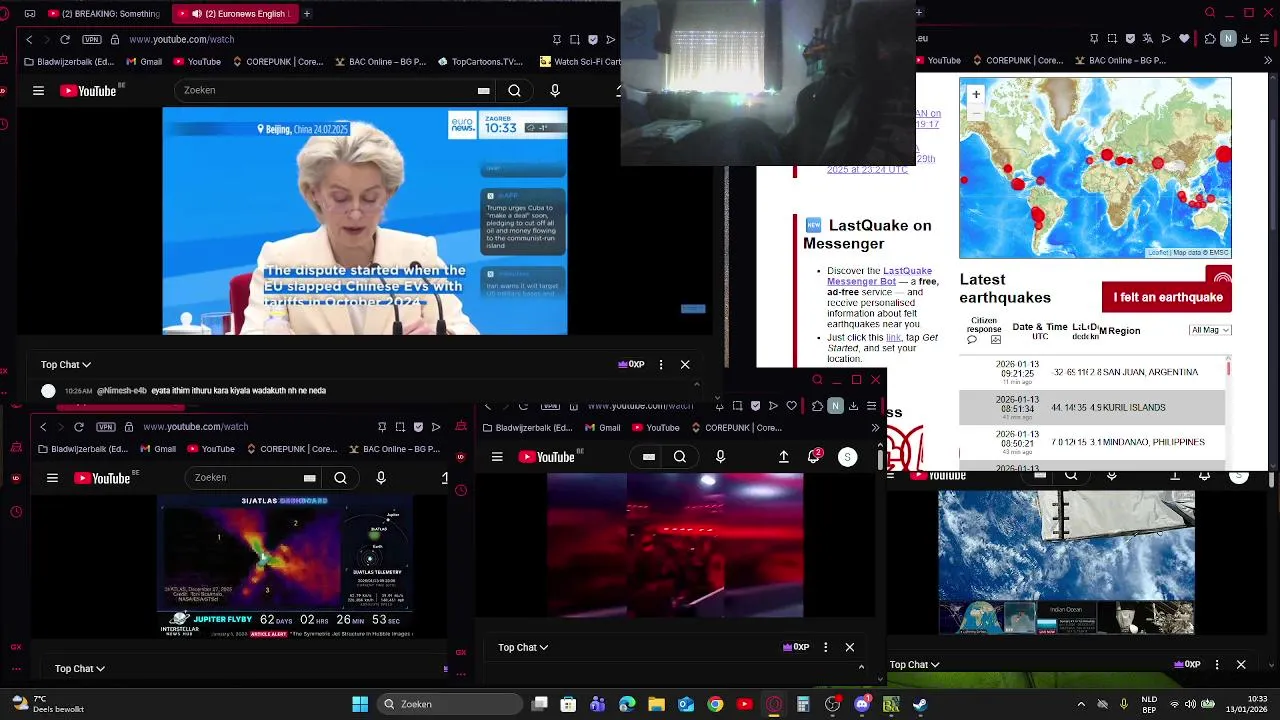Open account avatar S in red video window

tap(848, 457)
